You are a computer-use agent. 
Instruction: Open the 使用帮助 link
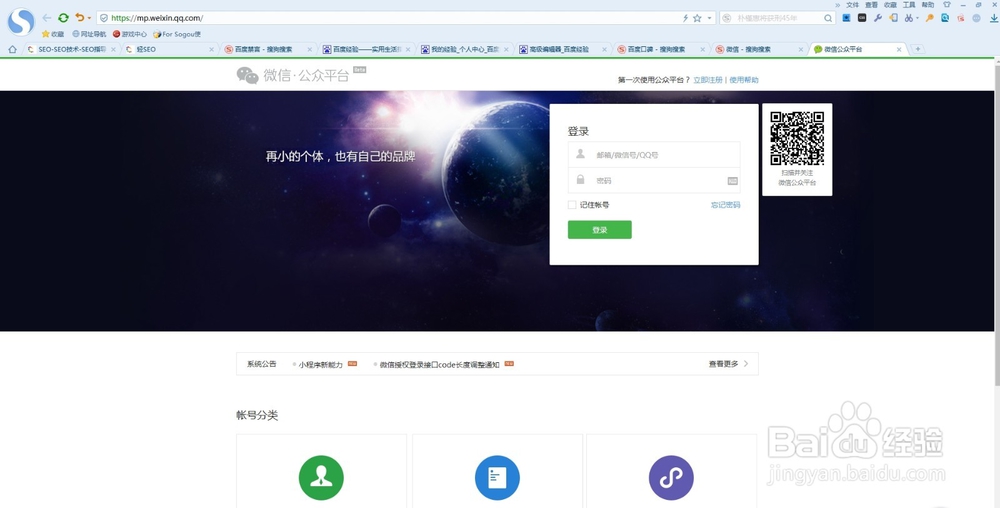pos(744,80)
